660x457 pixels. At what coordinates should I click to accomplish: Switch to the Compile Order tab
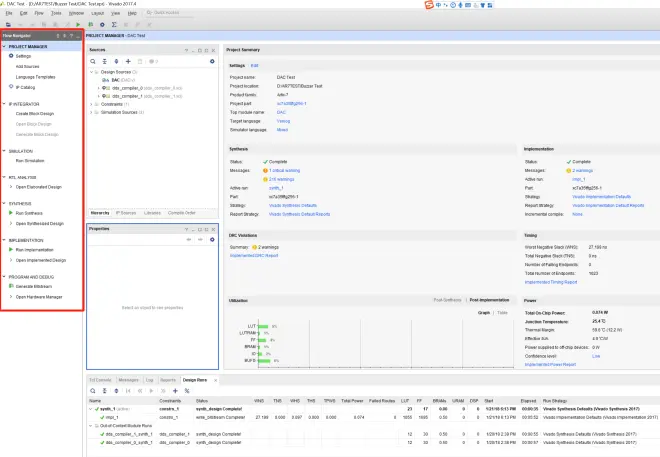click(x=181, y=213)
